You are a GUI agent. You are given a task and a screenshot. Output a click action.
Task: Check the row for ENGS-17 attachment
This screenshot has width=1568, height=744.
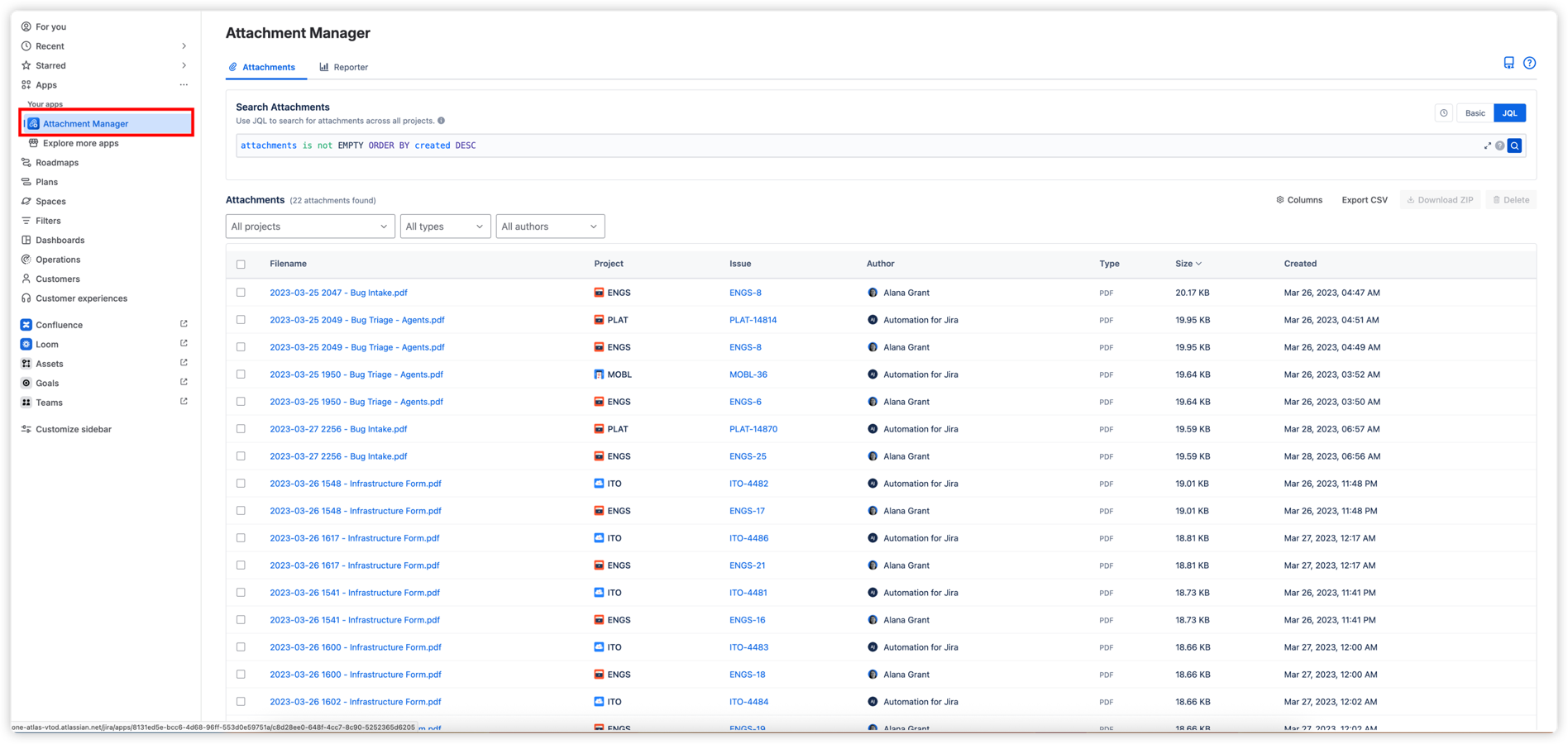click(241, 511)
